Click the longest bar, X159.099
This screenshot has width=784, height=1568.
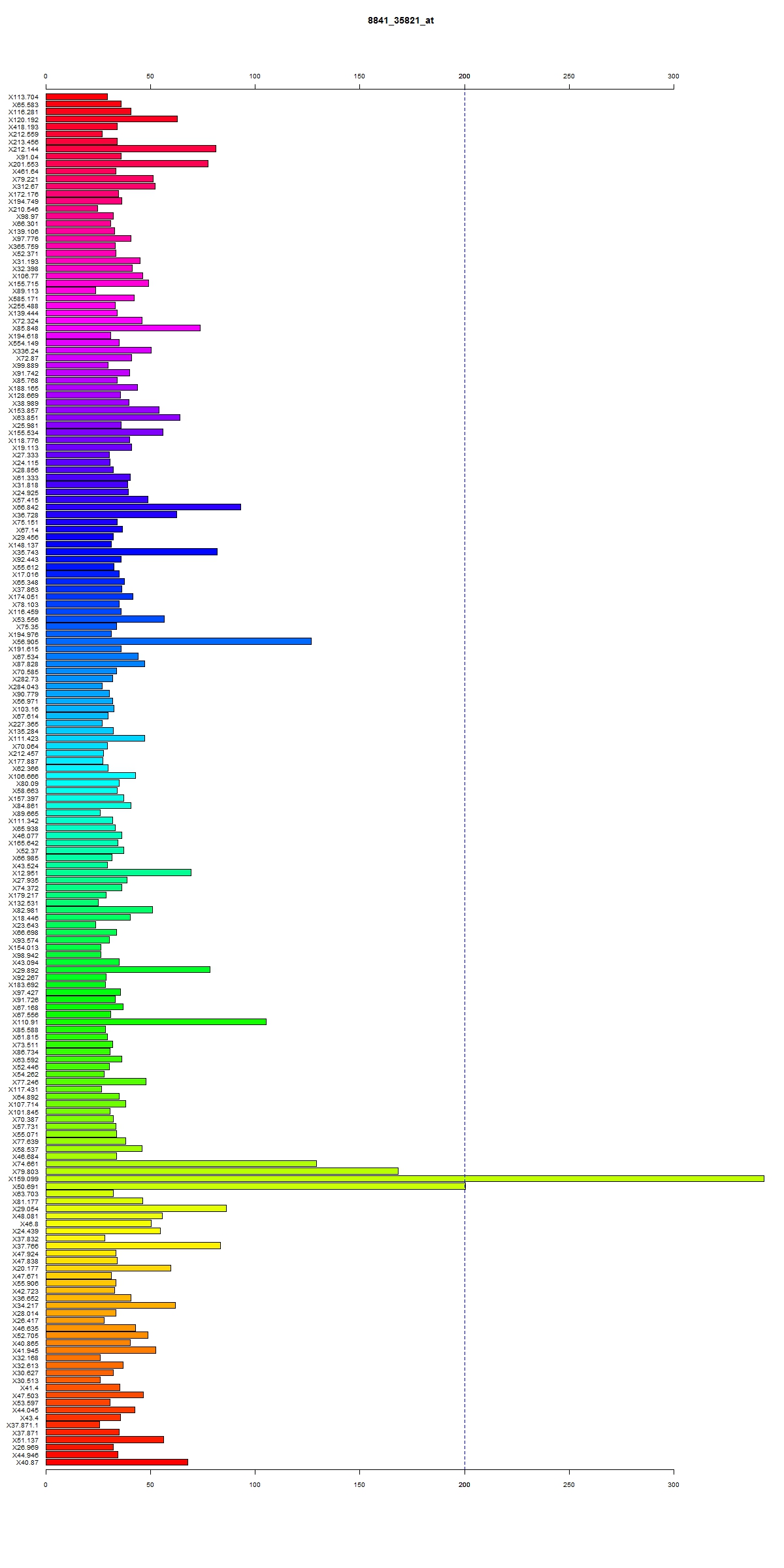[x=405, y=1179]
